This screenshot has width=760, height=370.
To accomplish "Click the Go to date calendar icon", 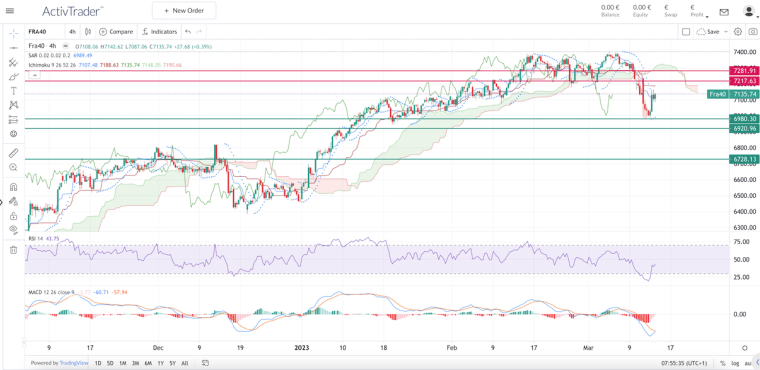I will click(205, 363).
